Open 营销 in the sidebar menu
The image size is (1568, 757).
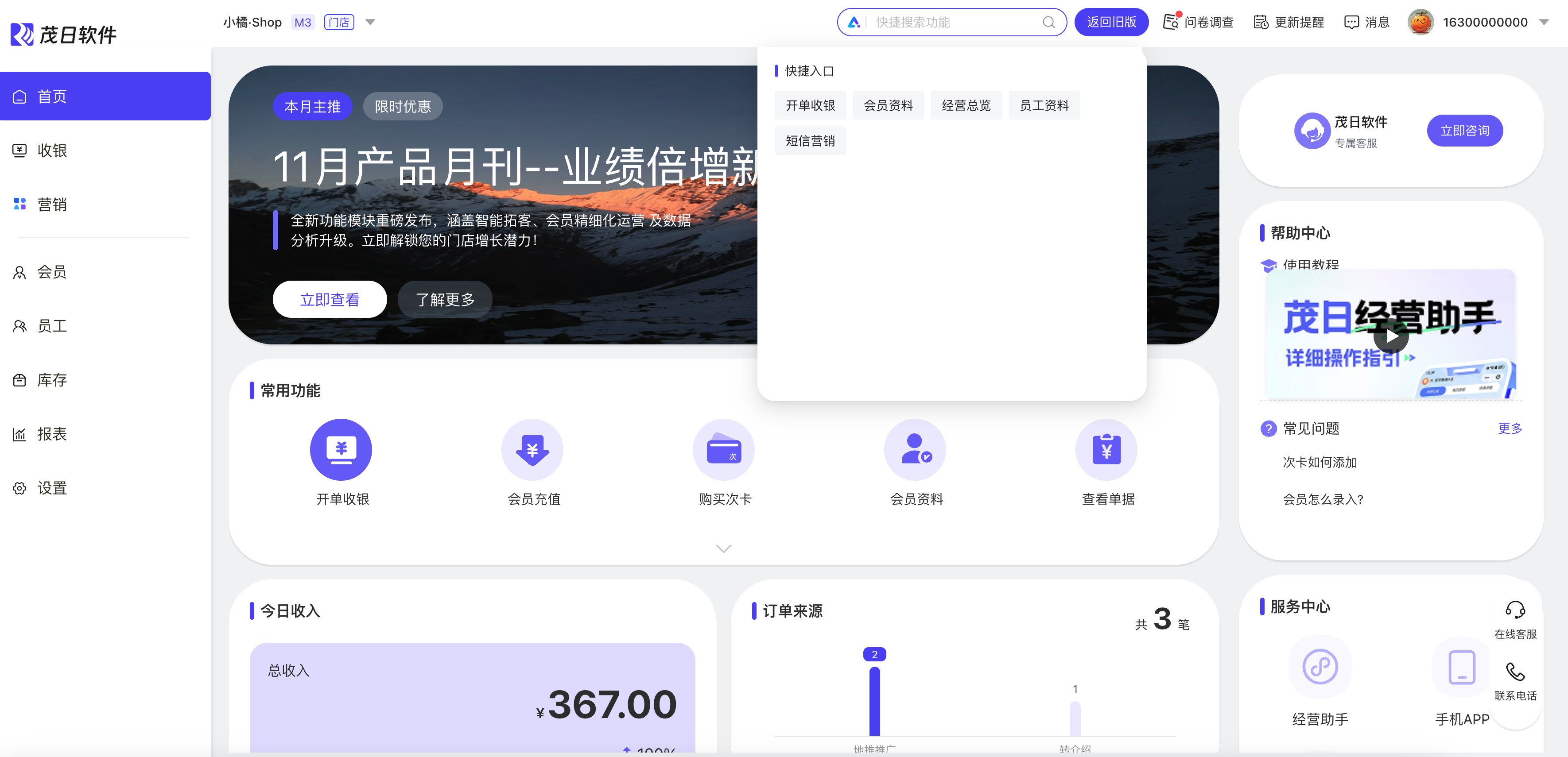point(52,205)
